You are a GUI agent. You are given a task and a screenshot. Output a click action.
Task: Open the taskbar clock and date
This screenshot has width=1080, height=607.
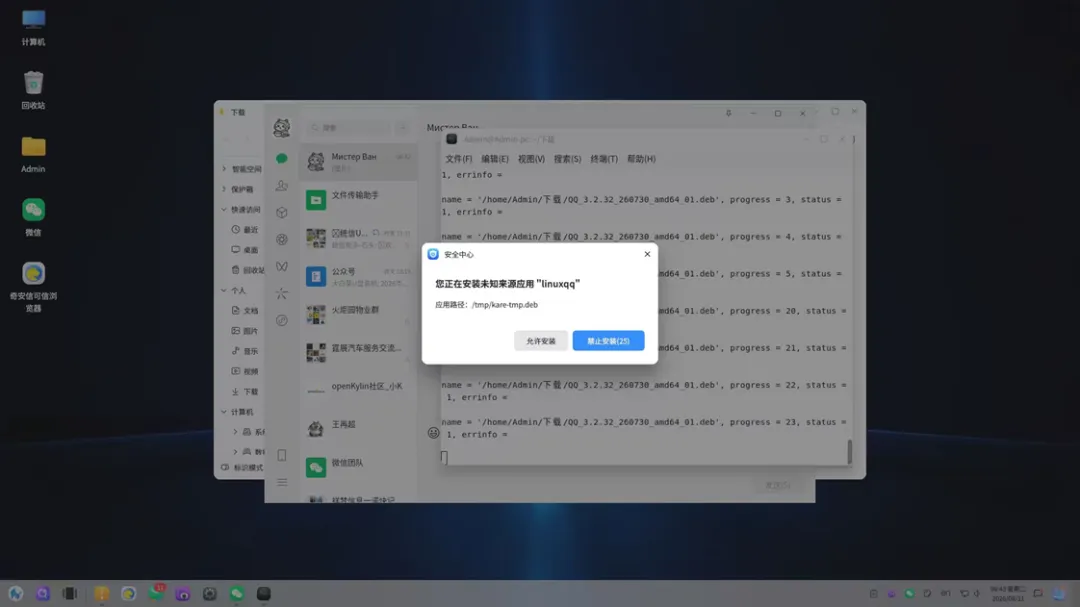point(1008,594)
